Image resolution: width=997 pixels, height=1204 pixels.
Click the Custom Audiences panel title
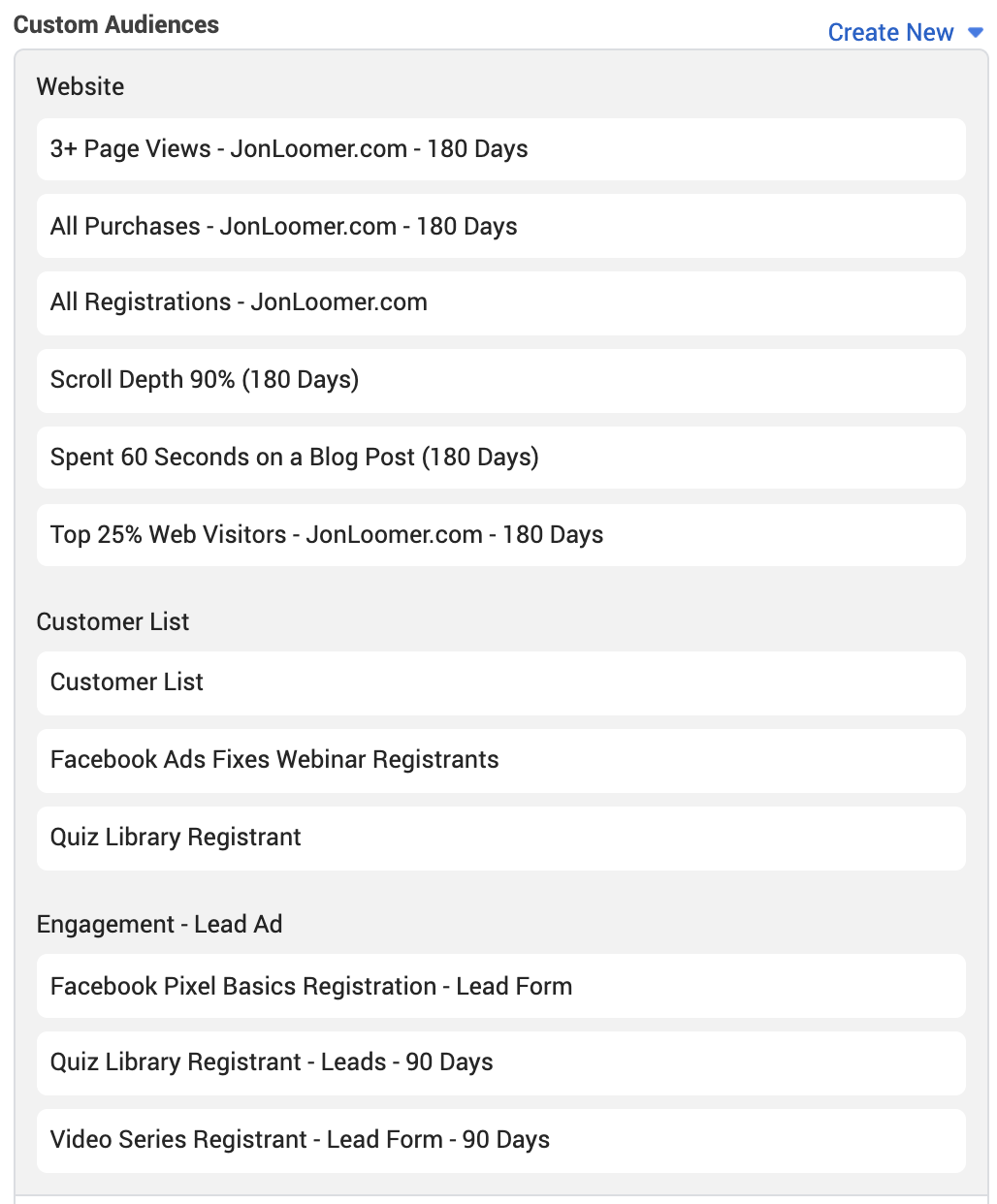116,24
